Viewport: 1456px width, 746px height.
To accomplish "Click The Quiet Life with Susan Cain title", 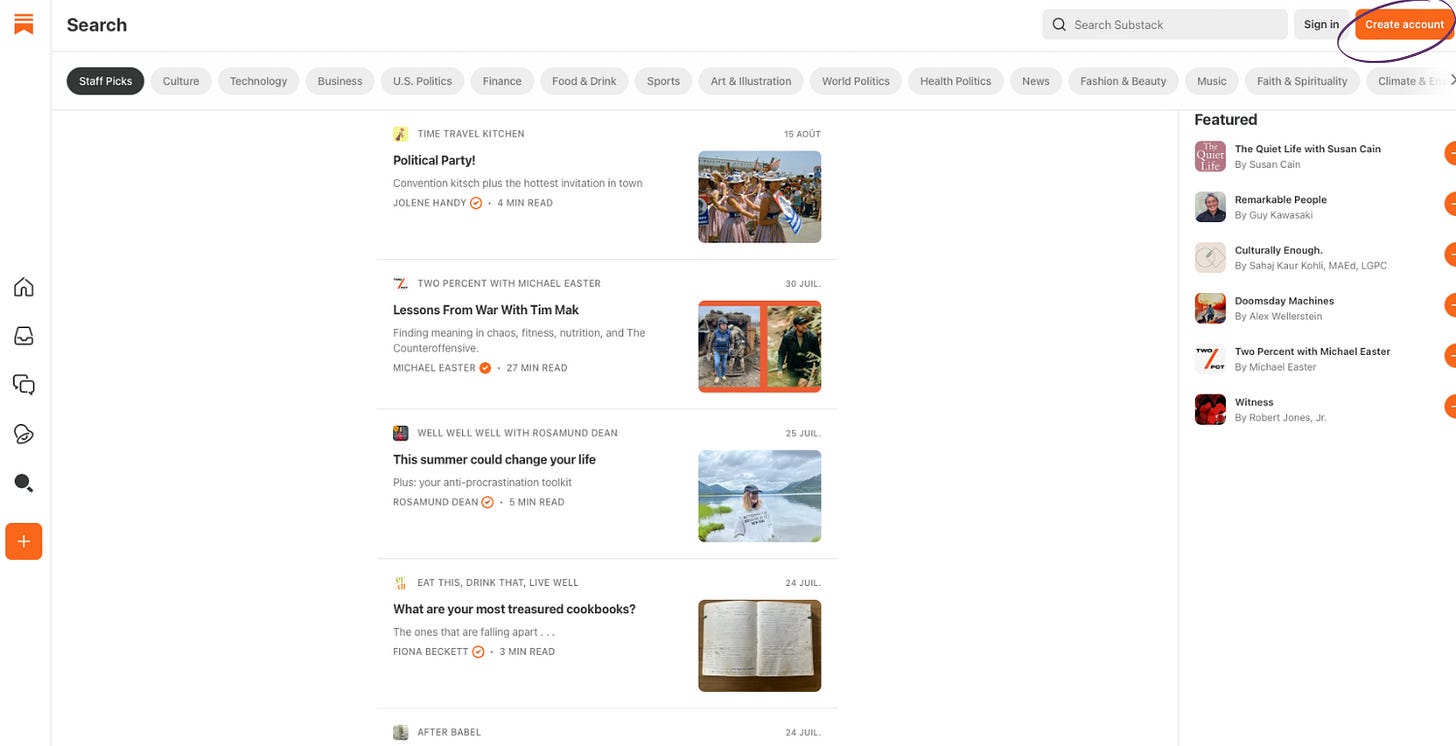I will [1308, 149].
